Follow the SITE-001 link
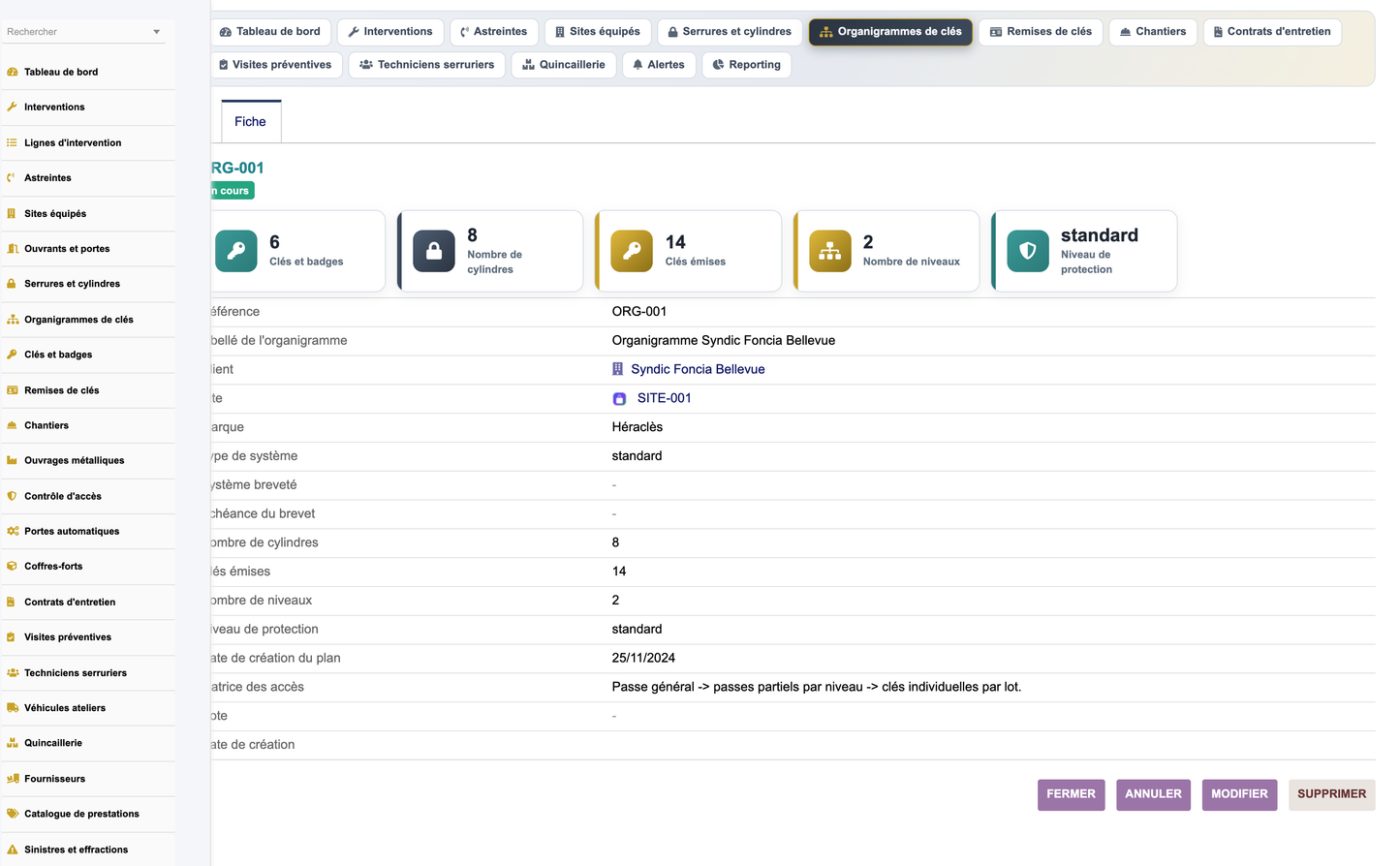 pos(665,398)
